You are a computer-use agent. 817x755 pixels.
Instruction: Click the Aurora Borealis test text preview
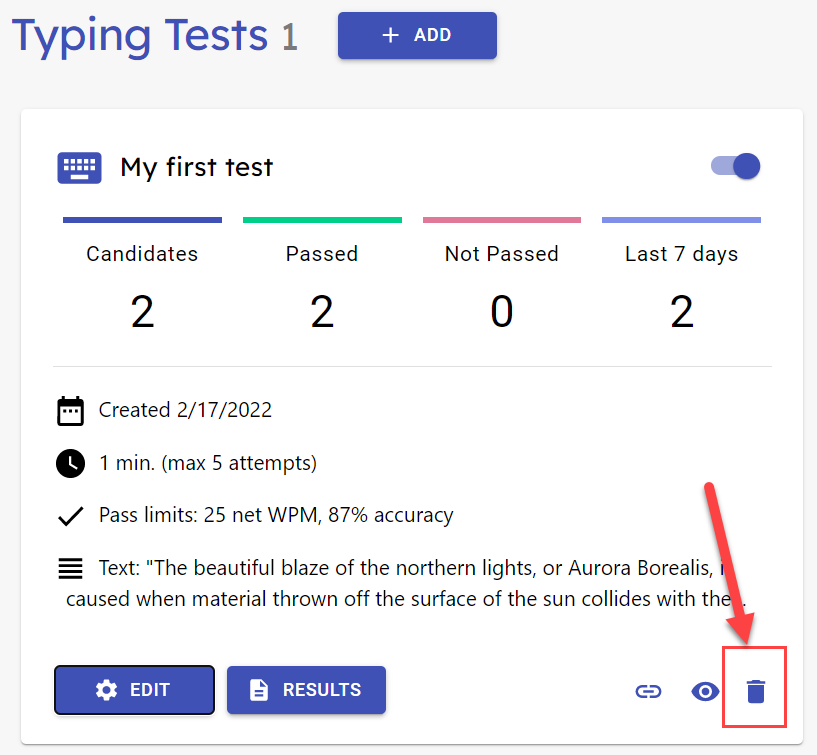click(x=406, y=584)
